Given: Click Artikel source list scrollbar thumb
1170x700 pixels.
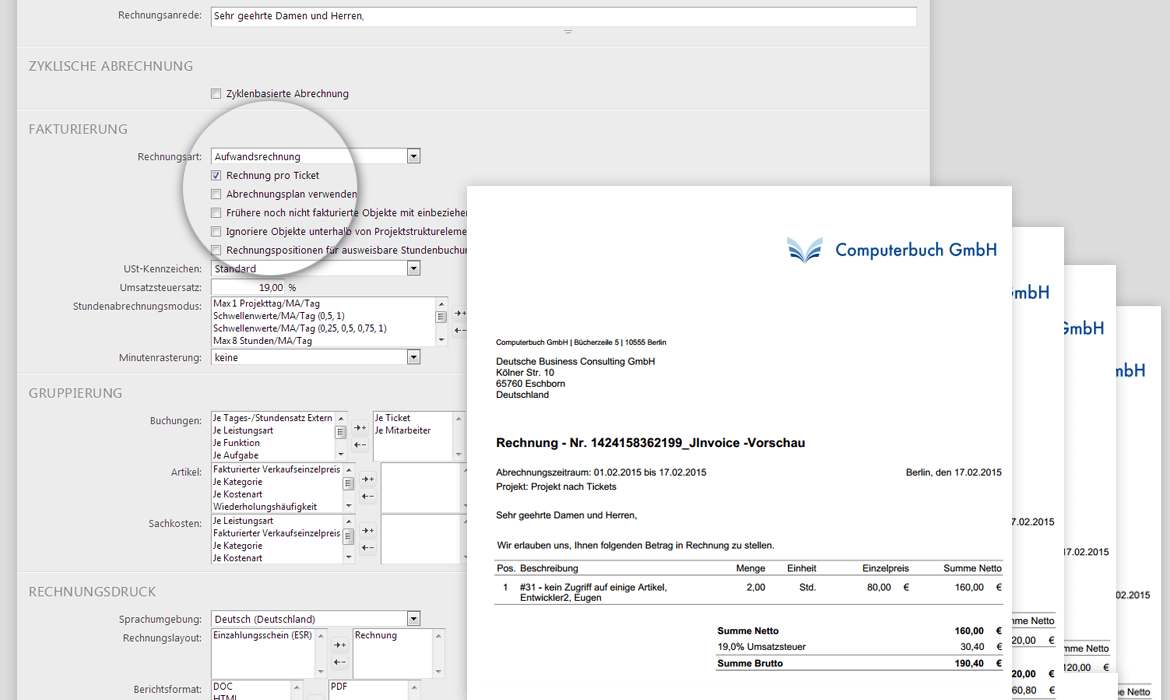Looking at the screenshot, I should pos(348,484).
